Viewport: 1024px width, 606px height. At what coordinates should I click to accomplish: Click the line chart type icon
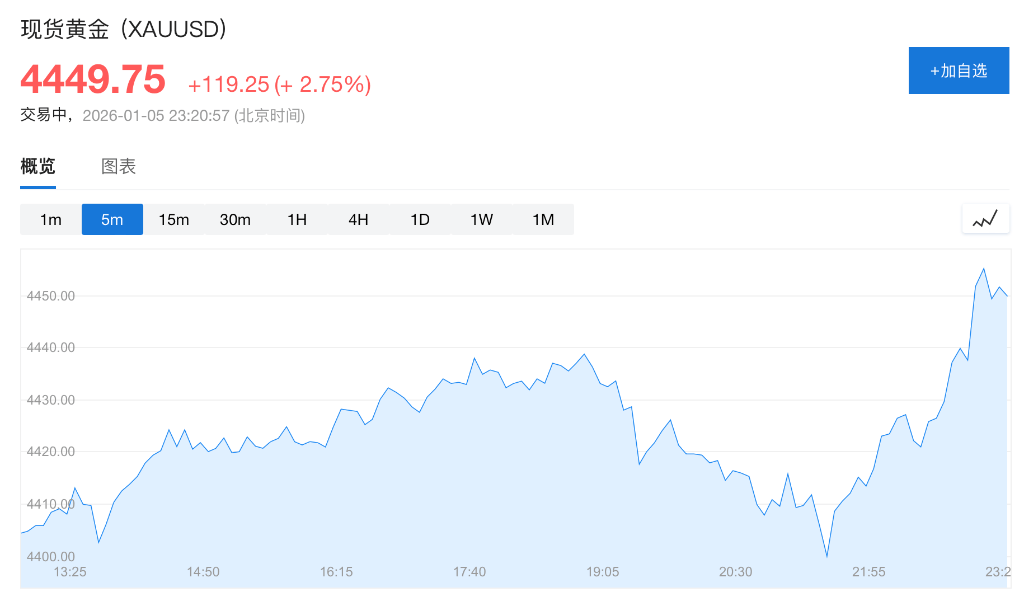click(985, 219)
